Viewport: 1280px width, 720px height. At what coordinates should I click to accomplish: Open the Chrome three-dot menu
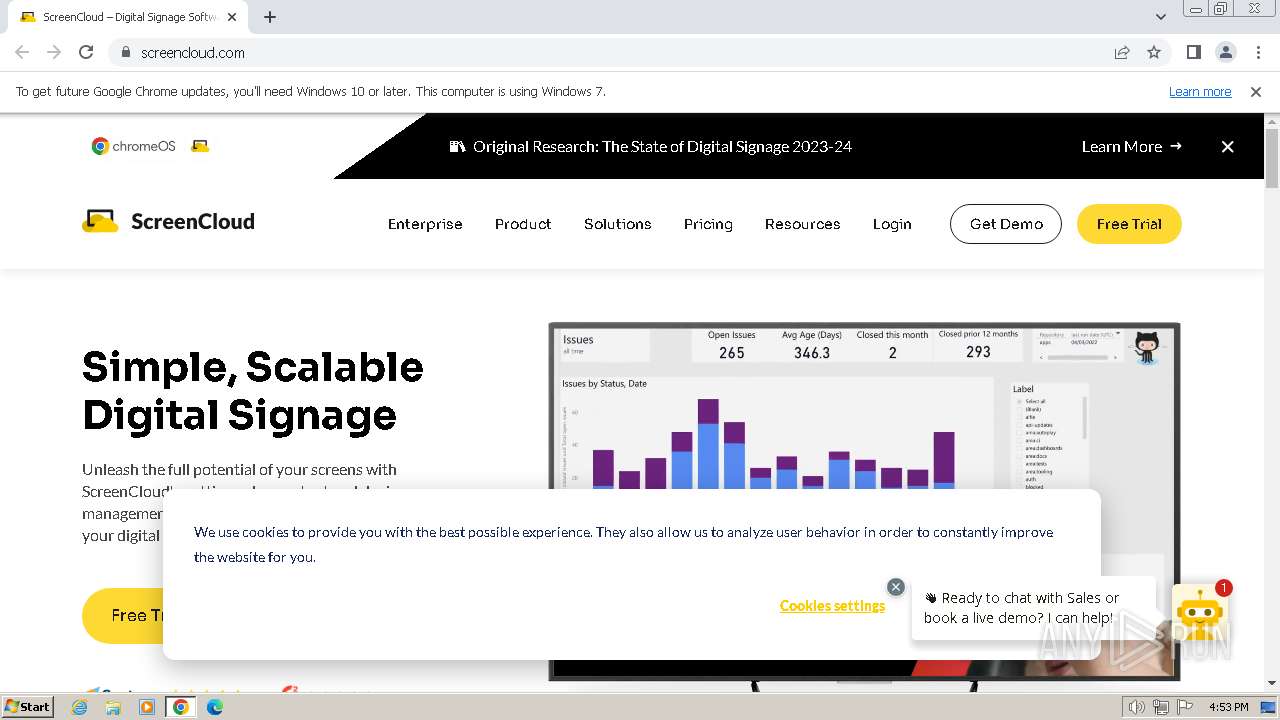coord(1258,53)
